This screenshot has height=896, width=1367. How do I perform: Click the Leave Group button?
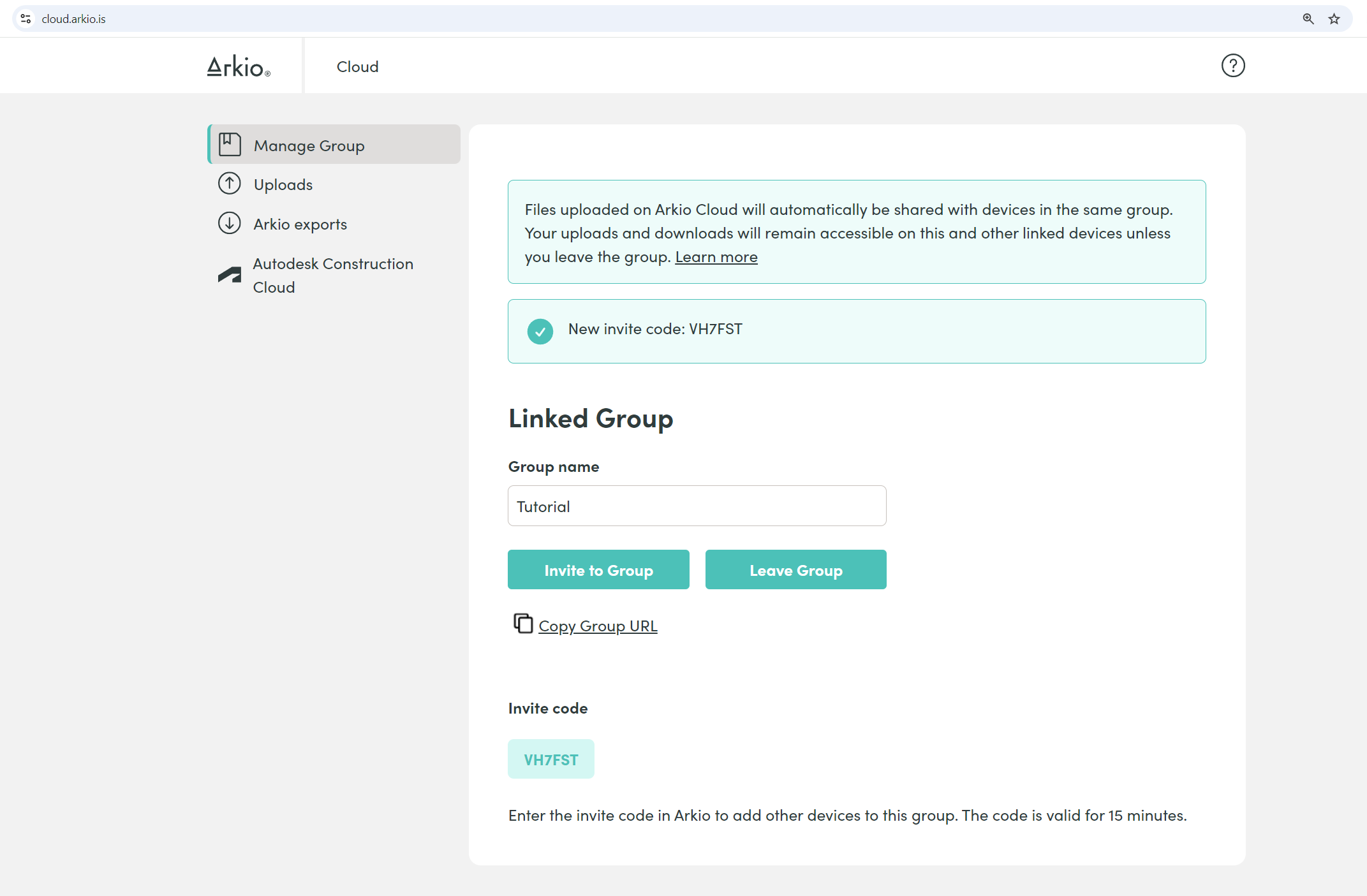pyautogui.click(x=796, y=569)
